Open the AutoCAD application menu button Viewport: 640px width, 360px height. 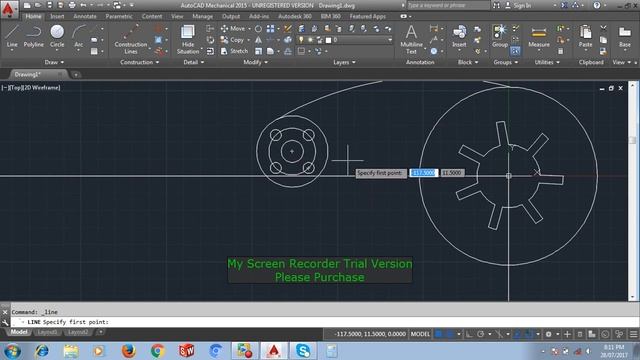9,9
